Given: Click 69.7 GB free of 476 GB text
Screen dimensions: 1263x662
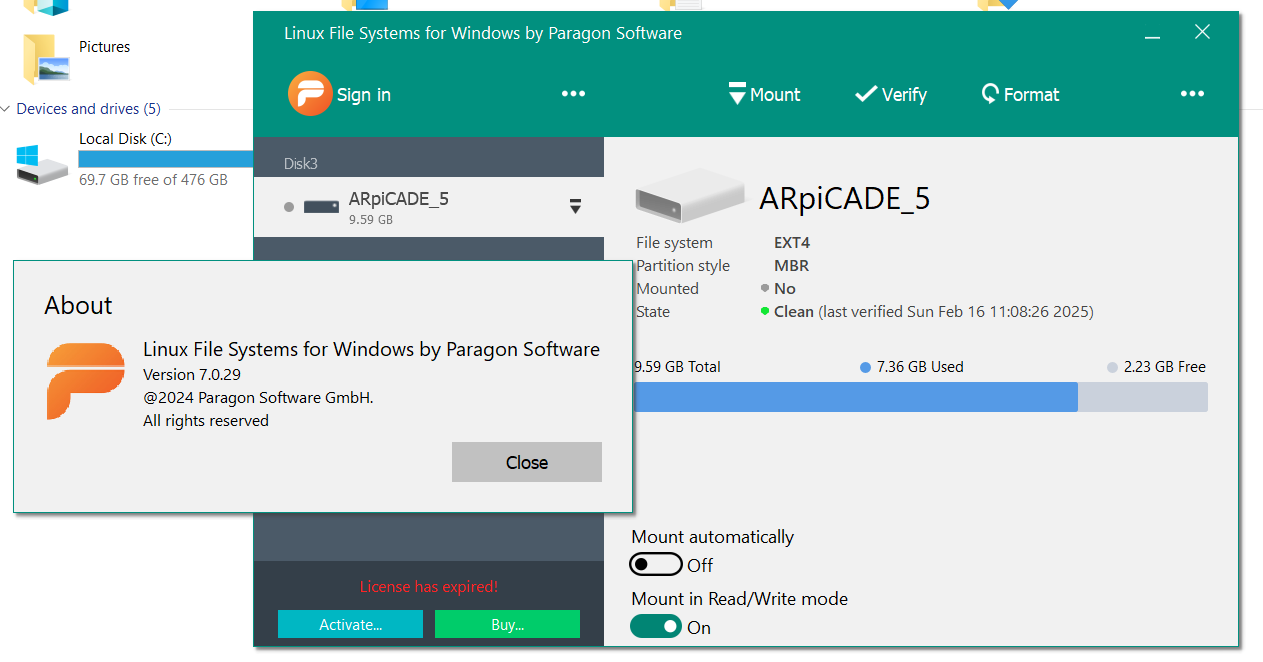Looking at the screenshot, I should [x=153, y=180].
